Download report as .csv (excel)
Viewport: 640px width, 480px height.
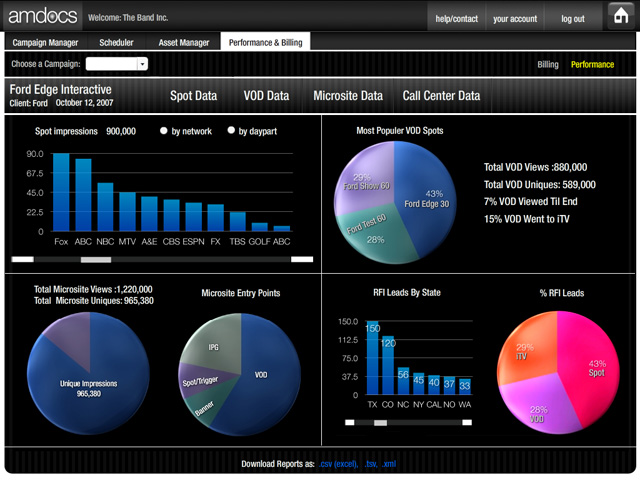tap(338, 464)
